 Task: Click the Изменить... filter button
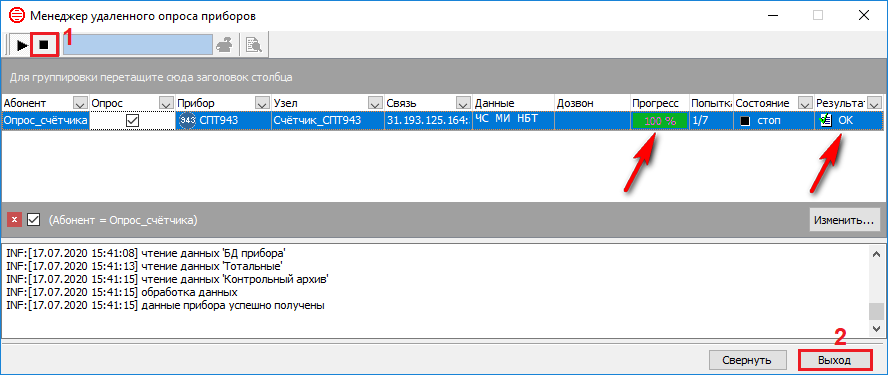coord(844,220)
